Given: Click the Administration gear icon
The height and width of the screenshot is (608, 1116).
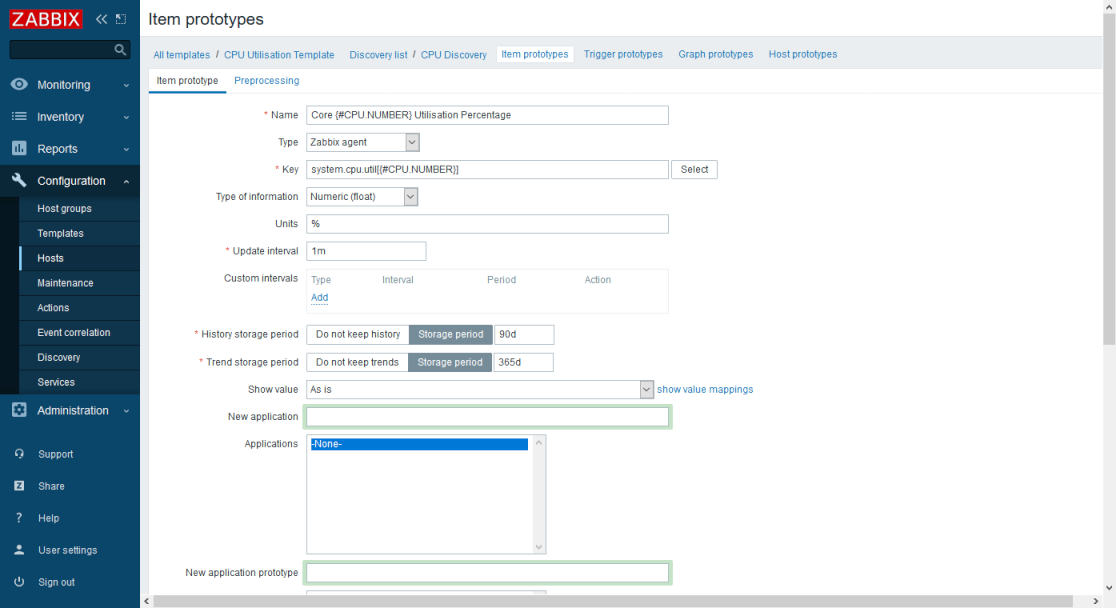Looking at the screenshot, I should click(19, 410).
